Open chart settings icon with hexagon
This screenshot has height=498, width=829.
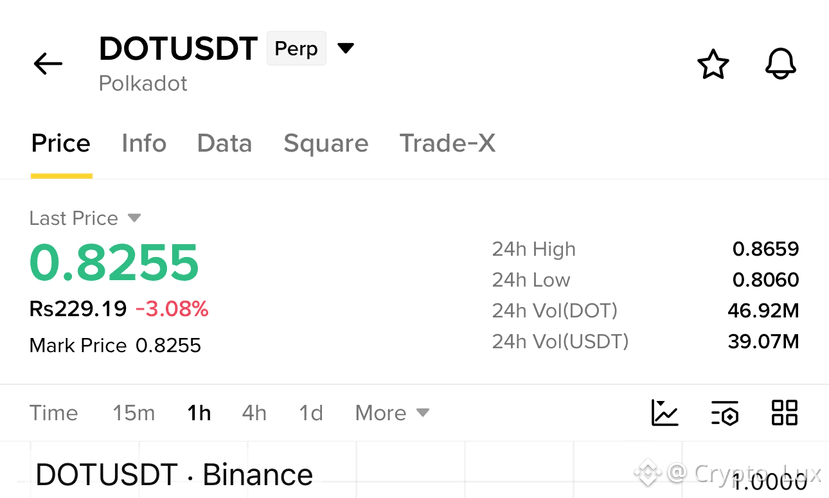tap(724, 412)
